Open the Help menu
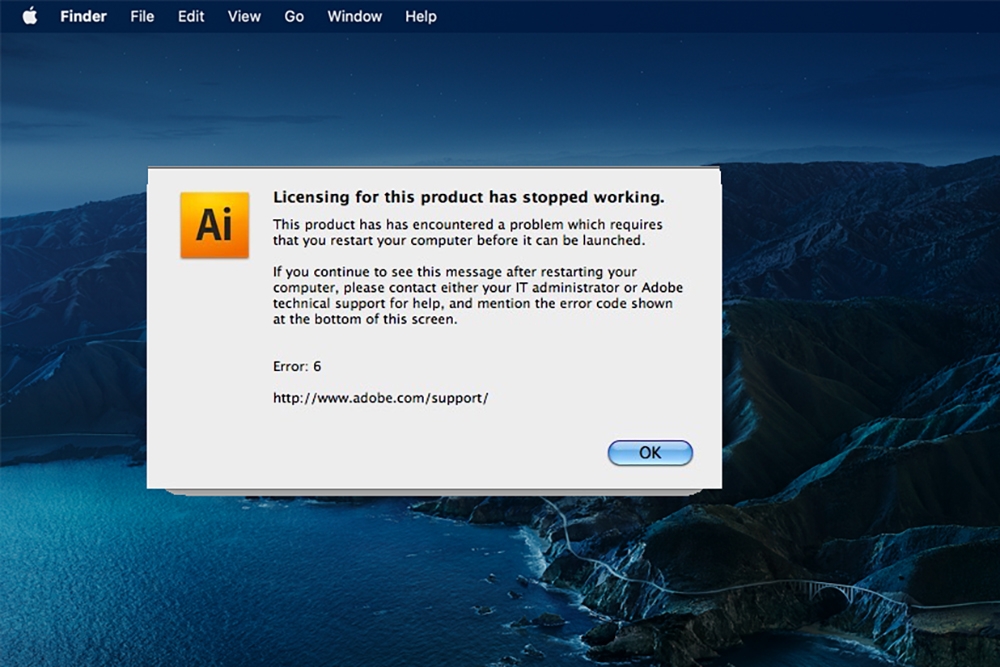This screenshot has width=1000, height=667. 420,16
